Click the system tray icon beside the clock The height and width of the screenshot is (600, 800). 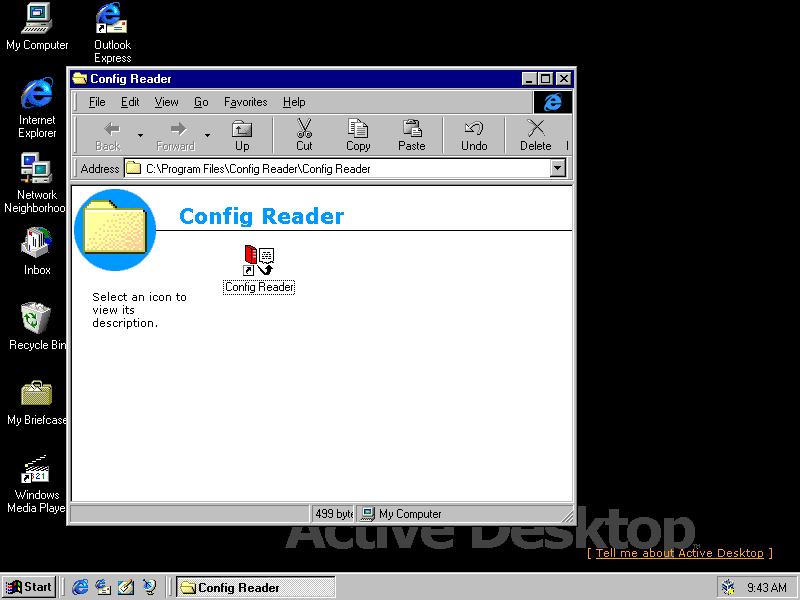(728, 587)
